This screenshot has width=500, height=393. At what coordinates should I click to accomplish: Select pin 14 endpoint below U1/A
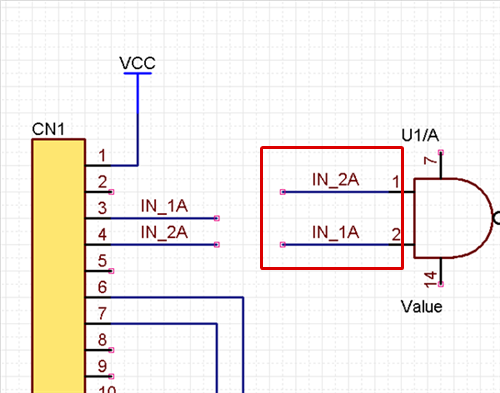pos(441,284)
